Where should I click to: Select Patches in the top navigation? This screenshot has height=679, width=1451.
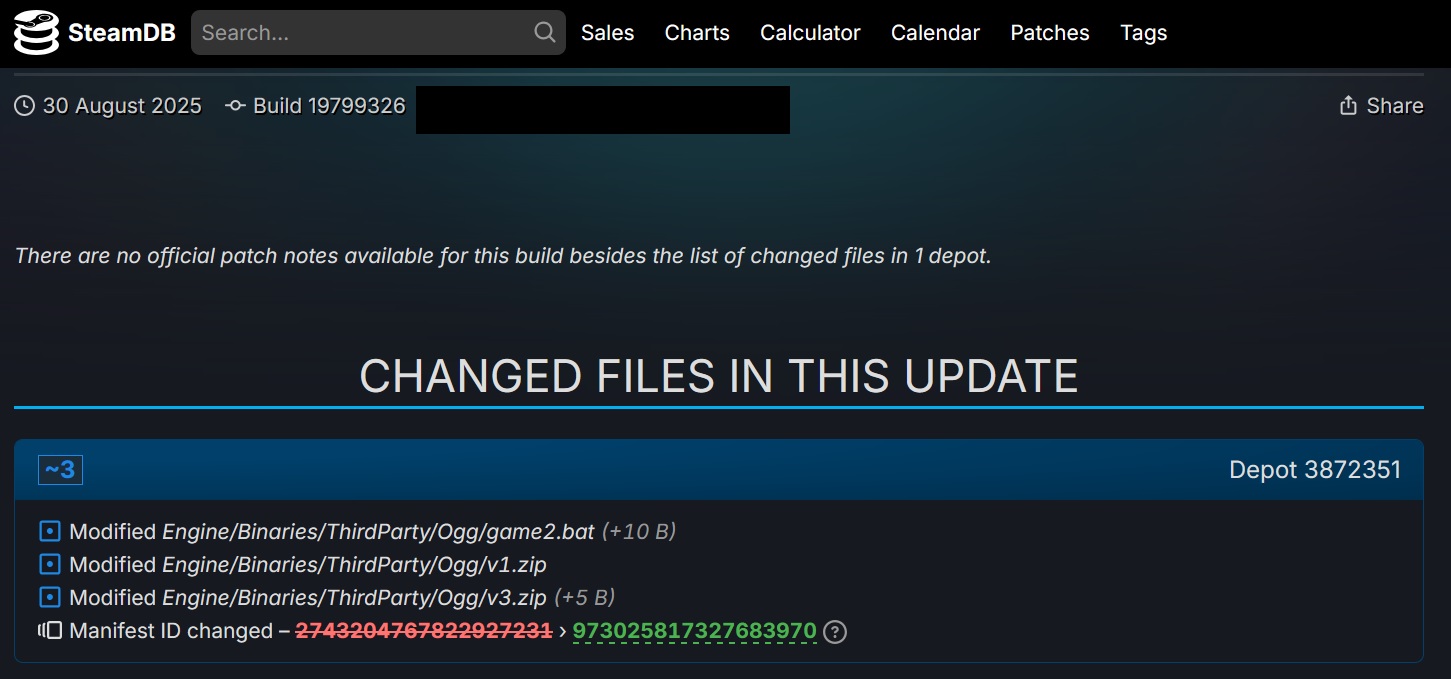[x=1050, y=33]
